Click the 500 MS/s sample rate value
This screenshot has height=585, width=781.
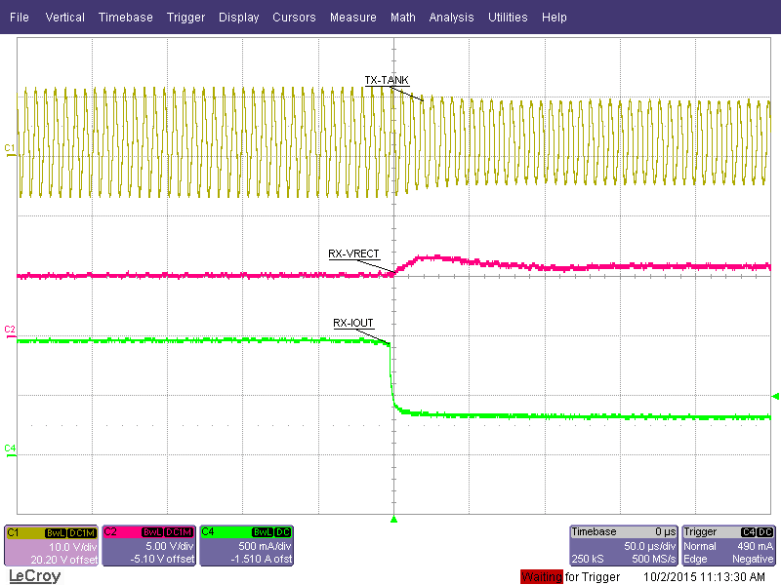coord(653,559)
